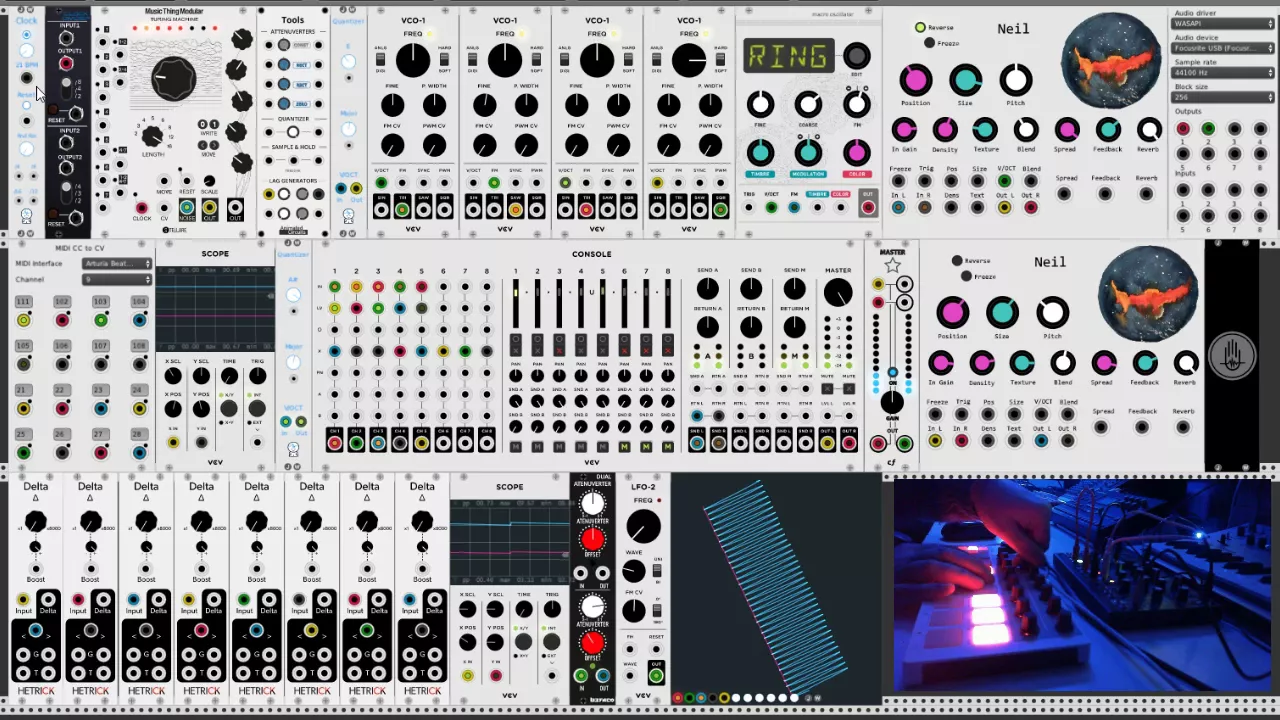This screenshot has height=720, width=1280.
Task: Open the MIDI interface Arturia Beat dropdown
Action: (x=117, y=264)
